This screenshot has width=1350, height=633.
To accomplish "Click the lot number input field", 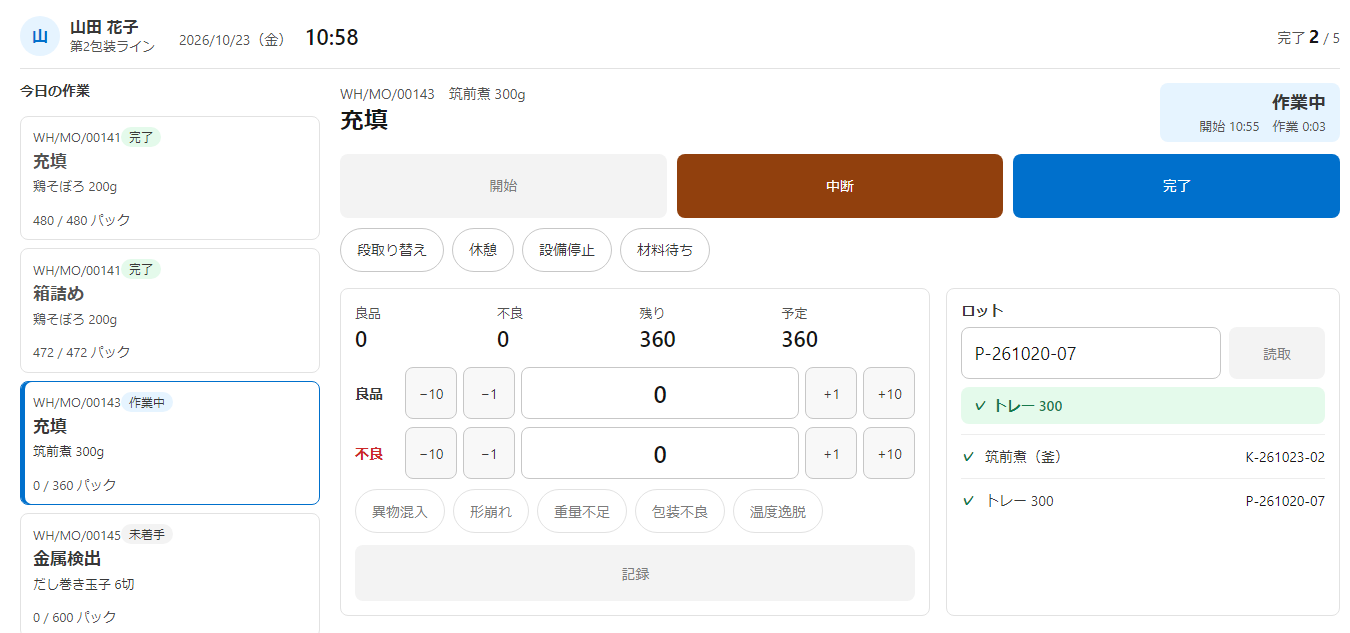I will tap(1091, 353).
